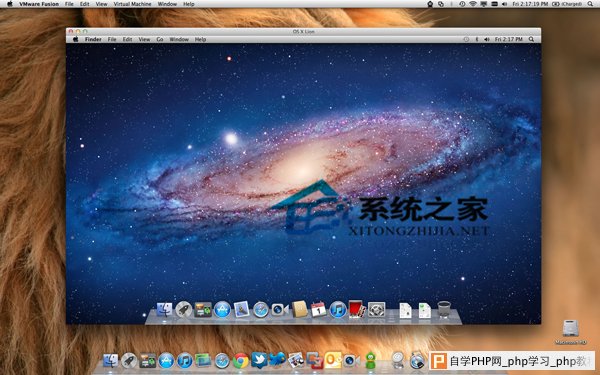Open the guest Edit menu

127,39
